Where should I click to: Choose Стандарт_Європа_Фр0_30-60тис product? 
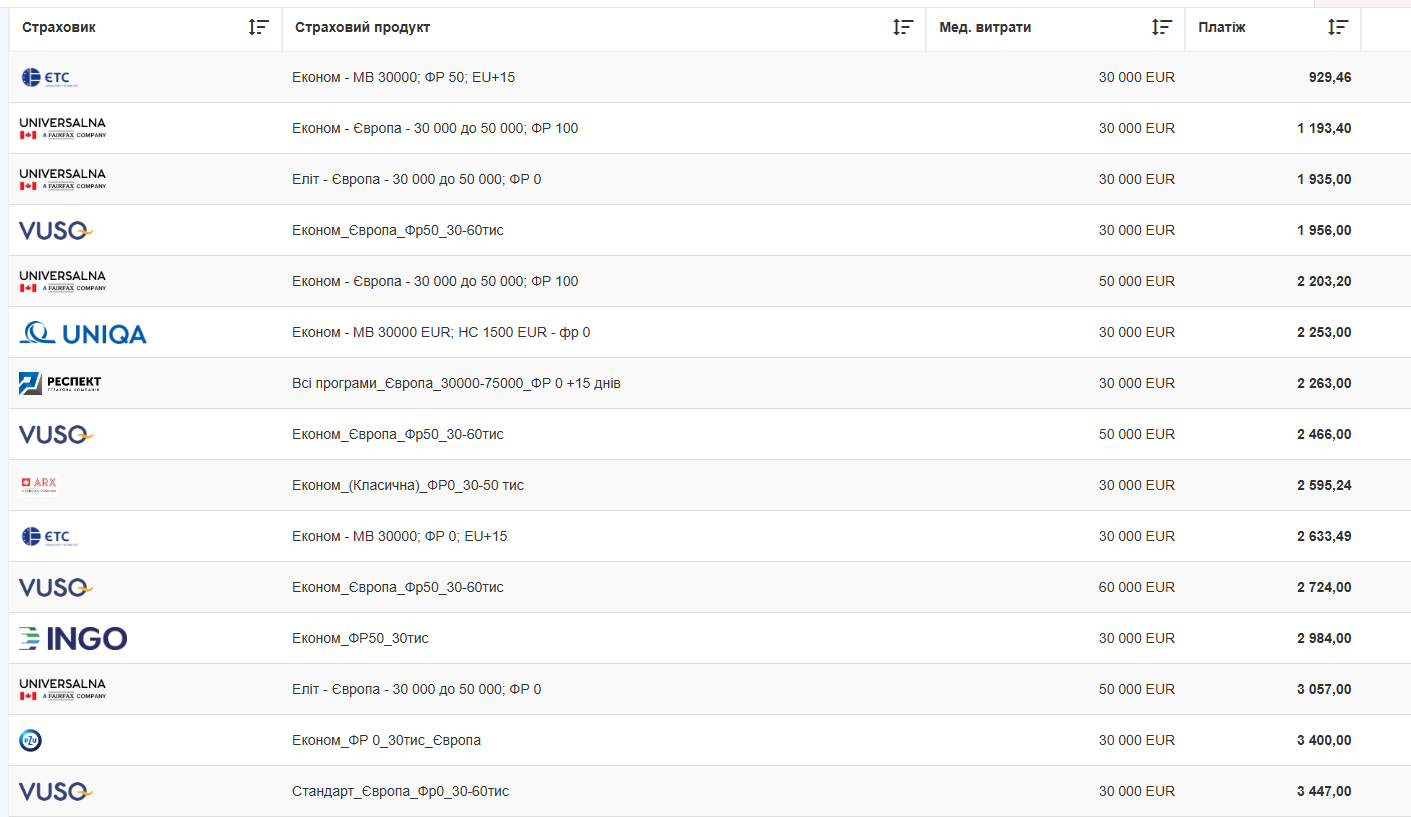click(x=400, y=791)
